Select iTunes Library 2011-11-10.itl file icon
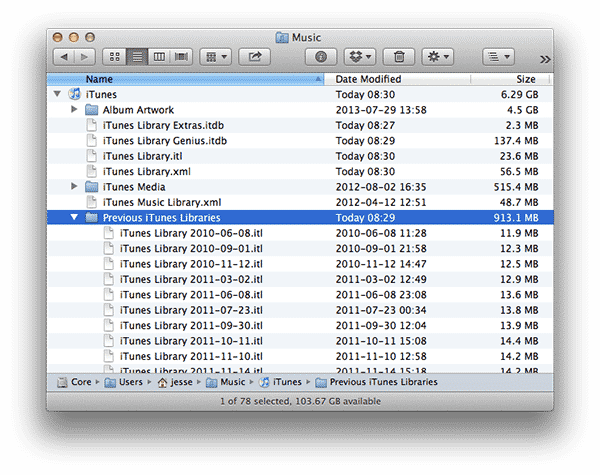The width and height of the screenshot is (600, 475). pyautogui.click(x=109, y=356)
